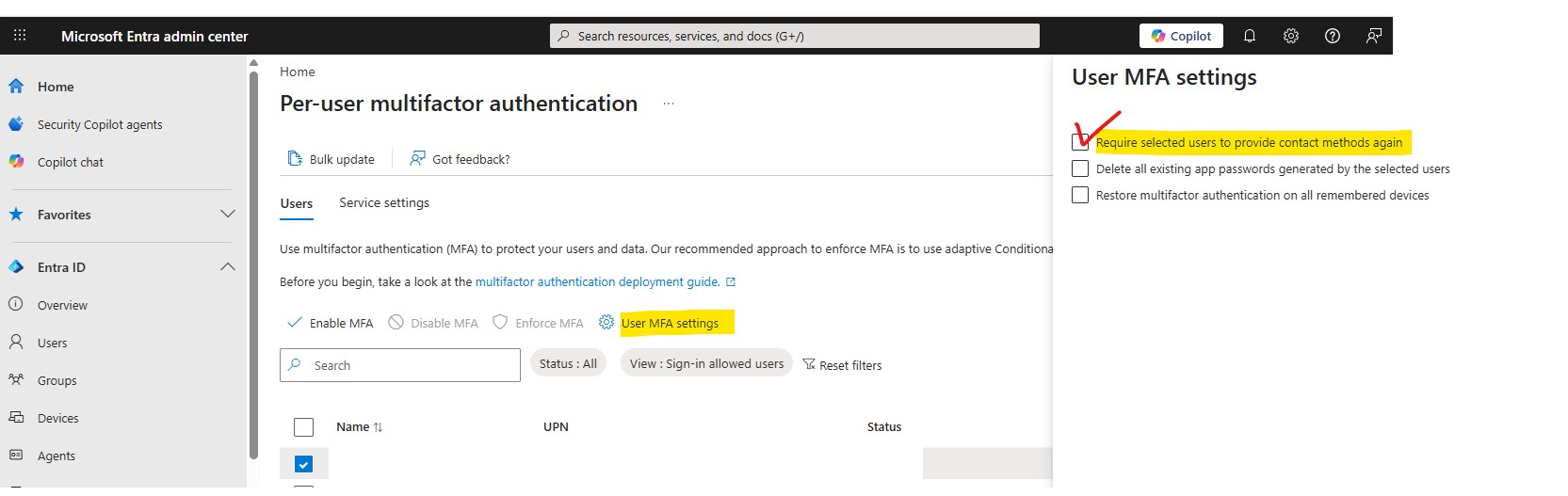Viewport: 1568px width, 496px height.
Task: Click the feedback person icon in header
Action: coord(1374,36)
